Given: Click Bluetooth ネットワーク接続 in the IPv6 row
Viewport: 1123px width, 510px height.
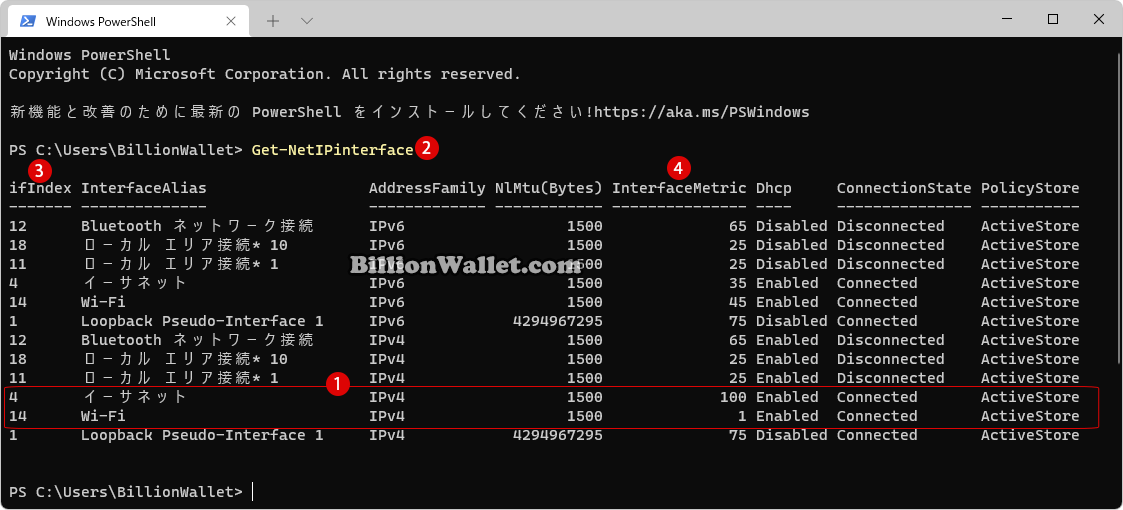Looking at the screenshot, I should (197, 226).
